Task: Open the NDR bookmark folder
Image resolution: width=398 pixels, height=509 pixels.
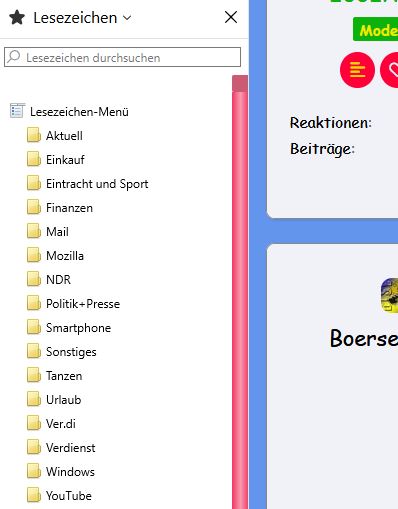Action: (58, 280)
